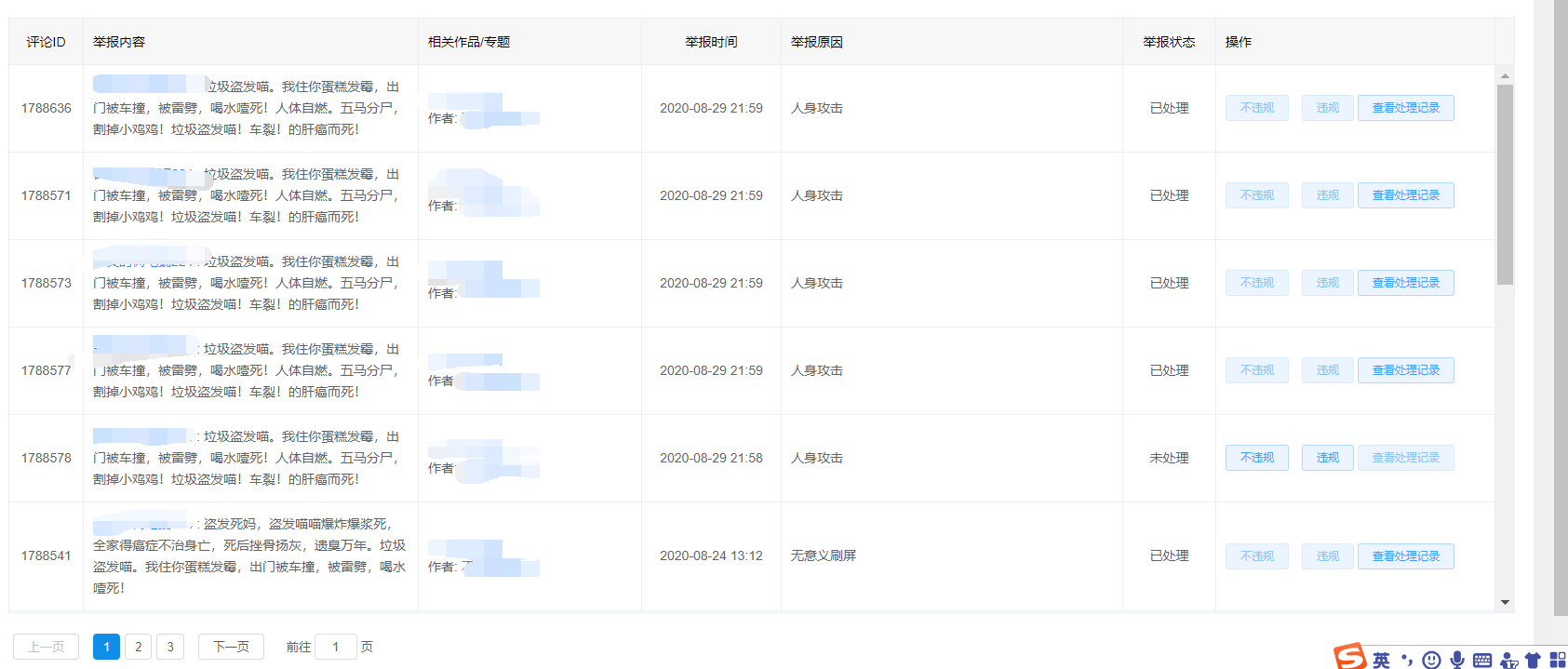View 查看处理记录 for comment 1788541
The width and height of the screenshot is (1568, 669).
tap(1405, 556)
